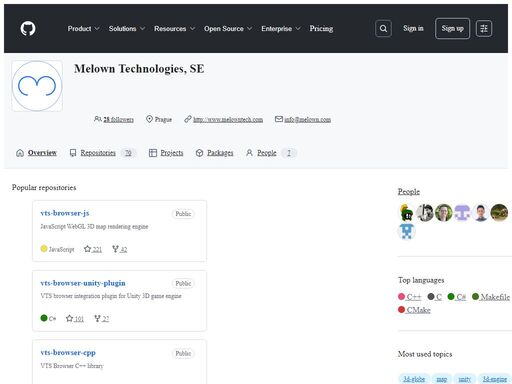Click the Sign up button
This screenshot has width=512, height=384.
(452, 29)
